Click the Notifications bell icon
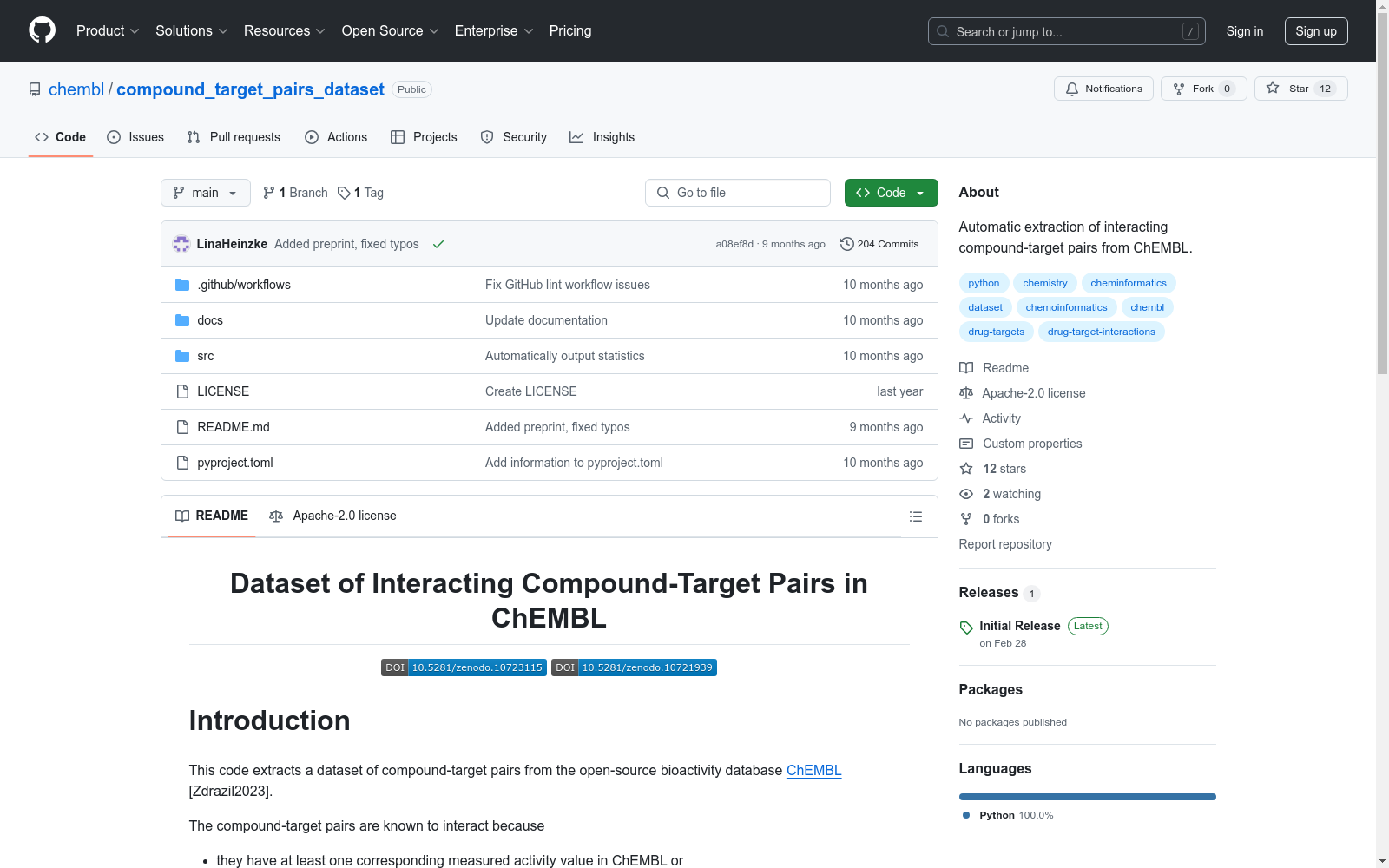This screenshot has height=868, width=1389. [1072, 89]
